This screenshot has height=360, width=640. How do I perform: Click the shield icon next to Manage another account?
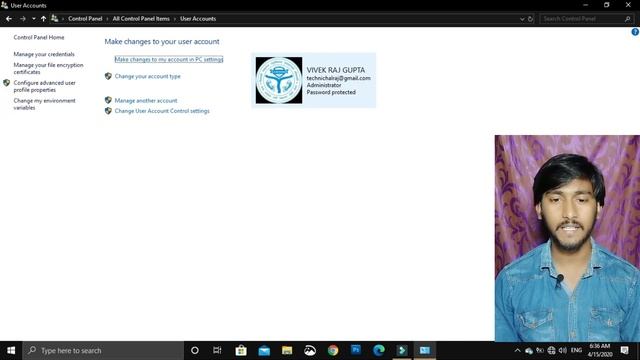(108, 100)
